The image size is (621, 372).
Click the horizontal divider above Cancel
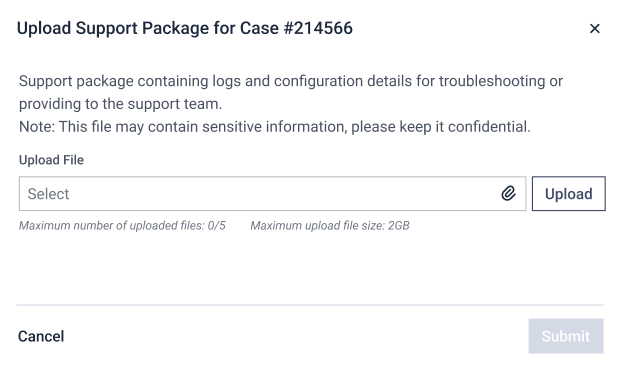coord(310,305)
